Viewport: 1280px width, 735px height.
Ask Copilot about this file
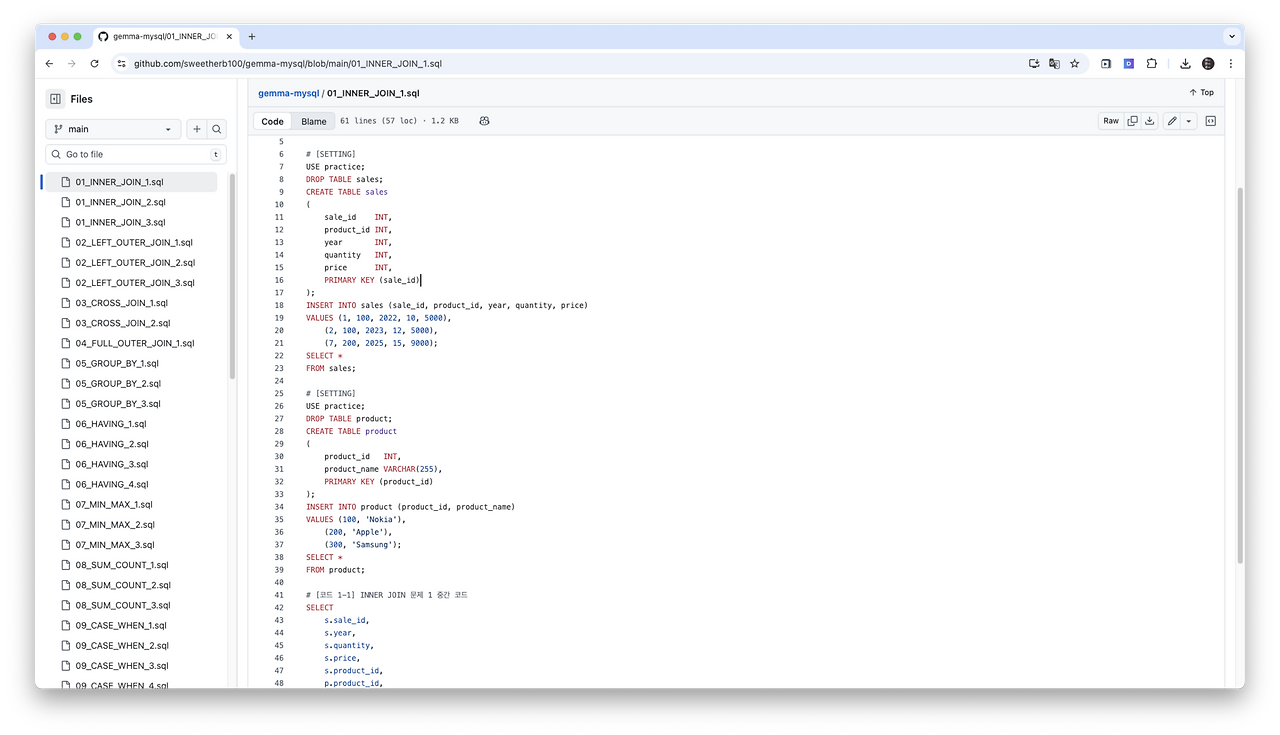click(x=484, y=121)
